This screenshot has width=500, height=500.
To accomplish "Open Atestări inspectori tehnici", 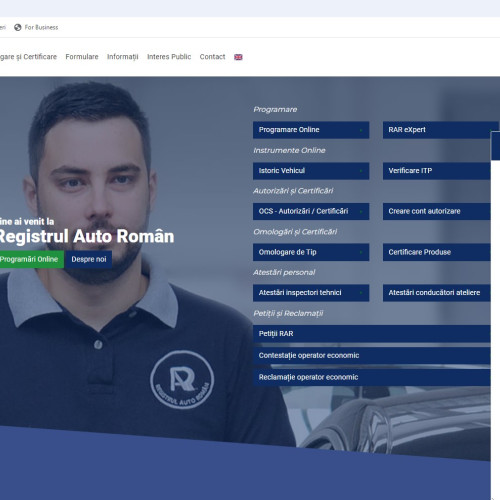I will (311, 293).
